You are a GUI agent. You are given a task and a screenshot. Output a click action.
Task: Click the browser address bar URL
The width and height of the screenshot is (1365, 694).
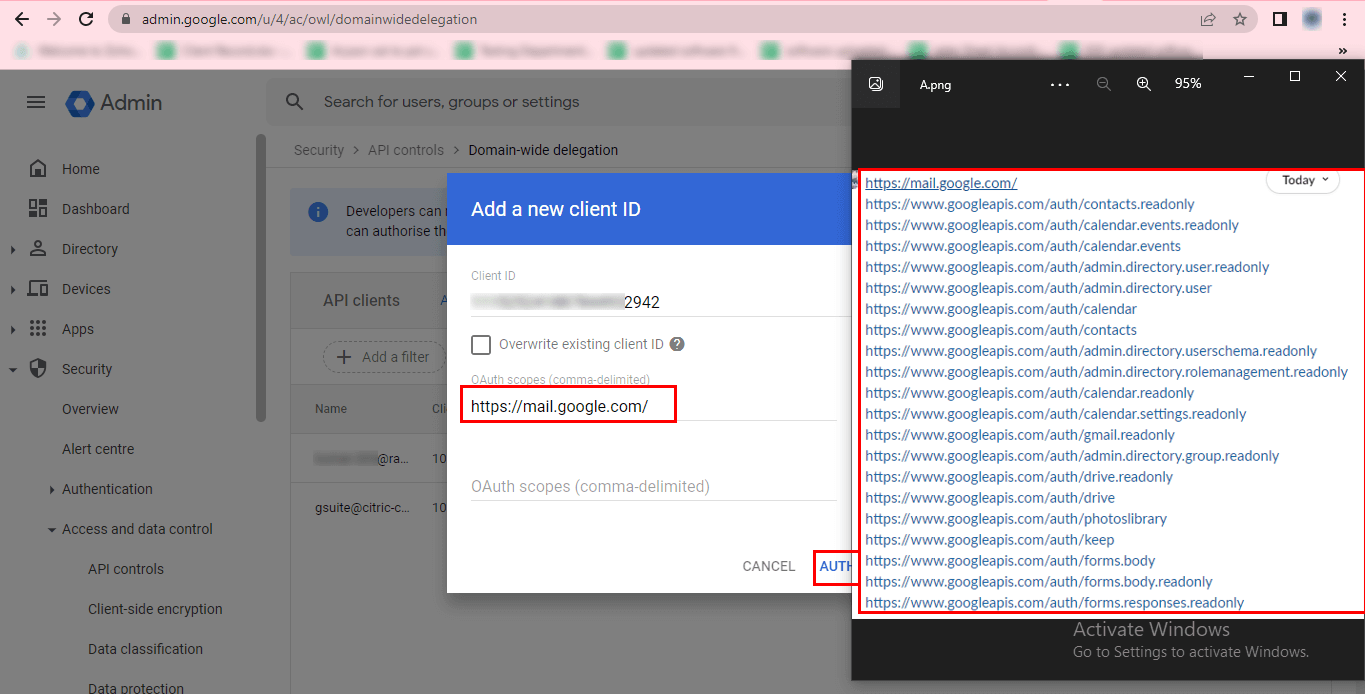tap(309, 19)
